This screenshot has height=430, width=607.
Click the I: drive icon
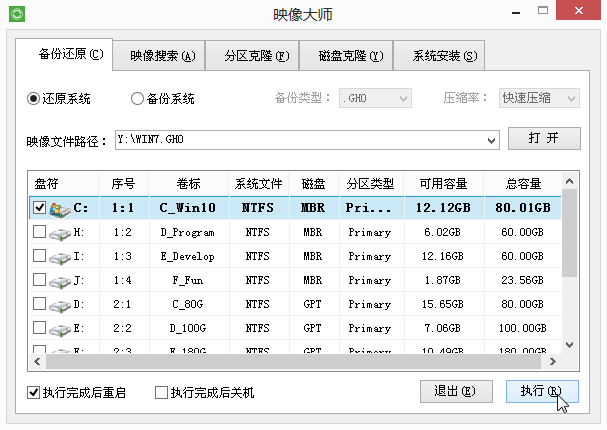point(59,256)
